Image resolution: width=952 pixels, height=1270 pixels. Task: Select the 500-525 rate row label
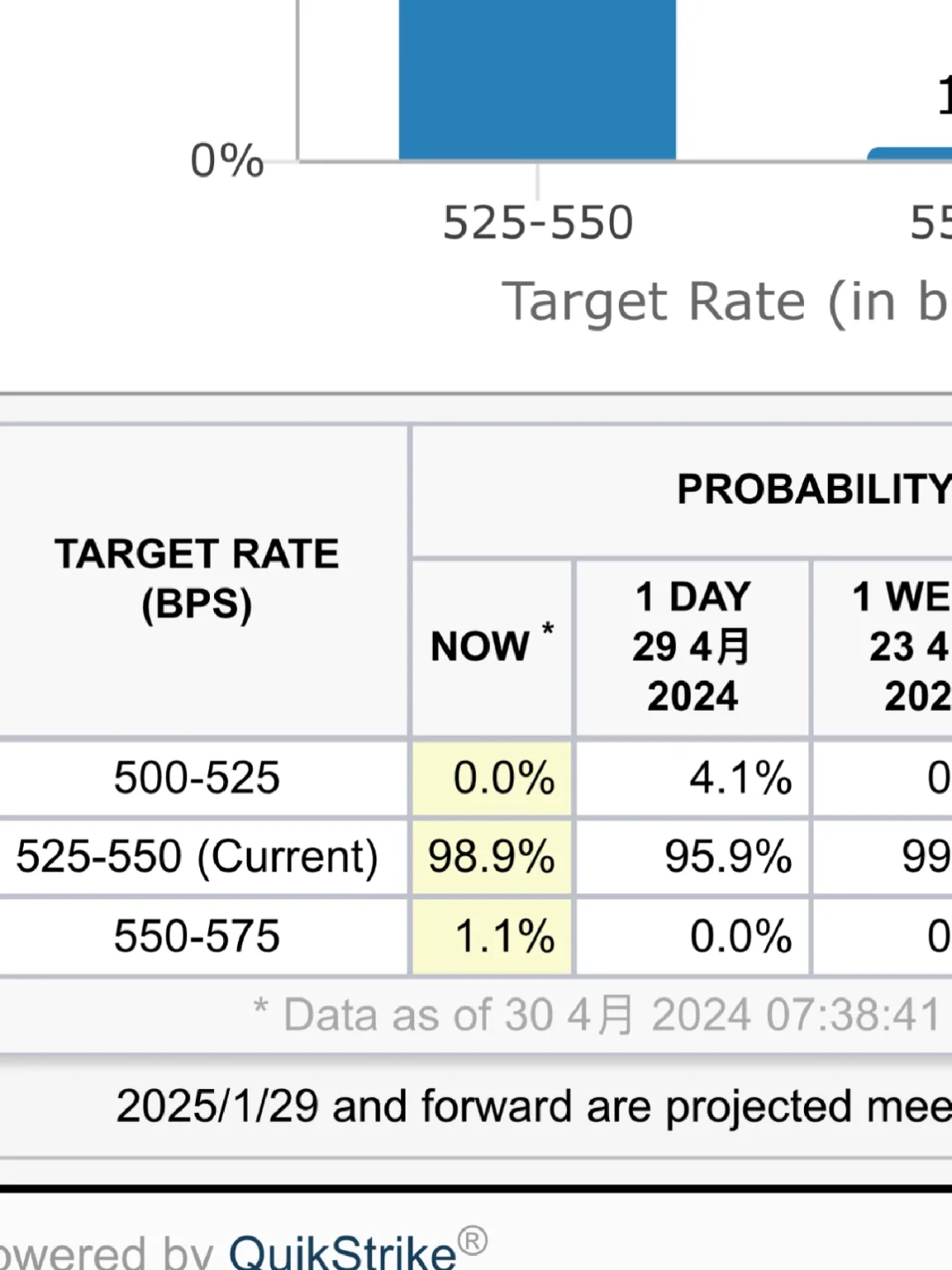coord(197,778)
